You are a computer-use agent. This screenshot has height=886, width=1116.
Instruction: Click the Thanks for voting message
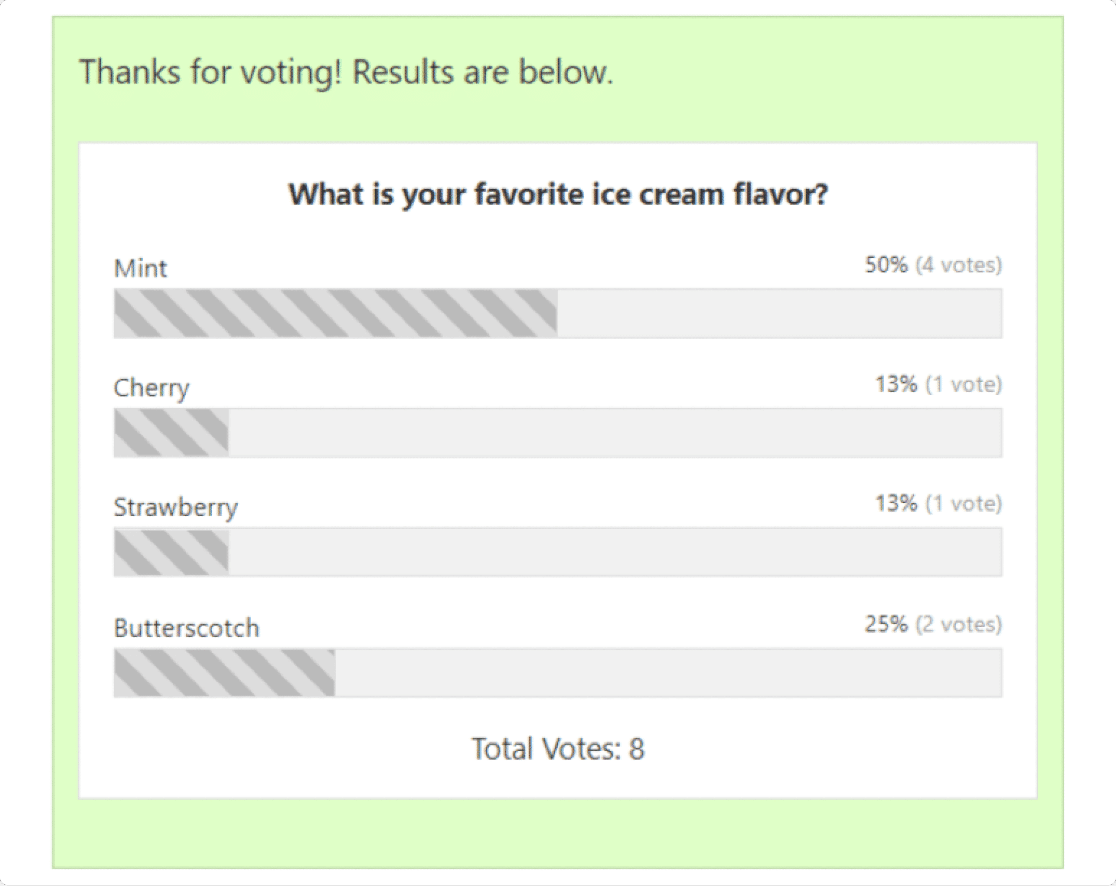click(346, 72)
